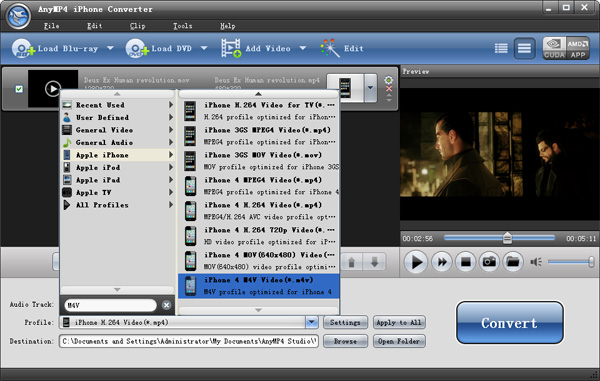Click the Settings button

click(x=345, y=322)
